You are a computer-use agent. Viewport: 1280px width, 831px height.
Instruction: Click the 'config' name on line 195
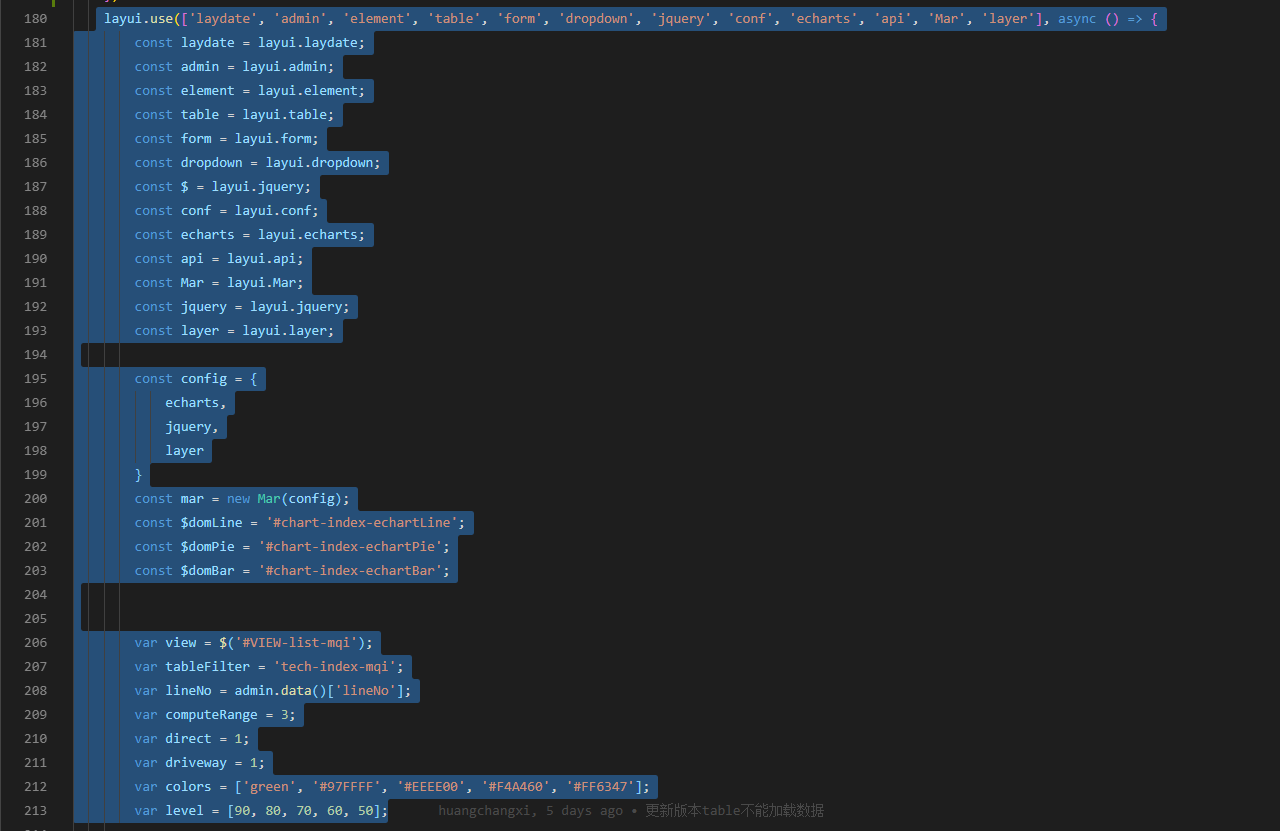click(x=204, y=379)
